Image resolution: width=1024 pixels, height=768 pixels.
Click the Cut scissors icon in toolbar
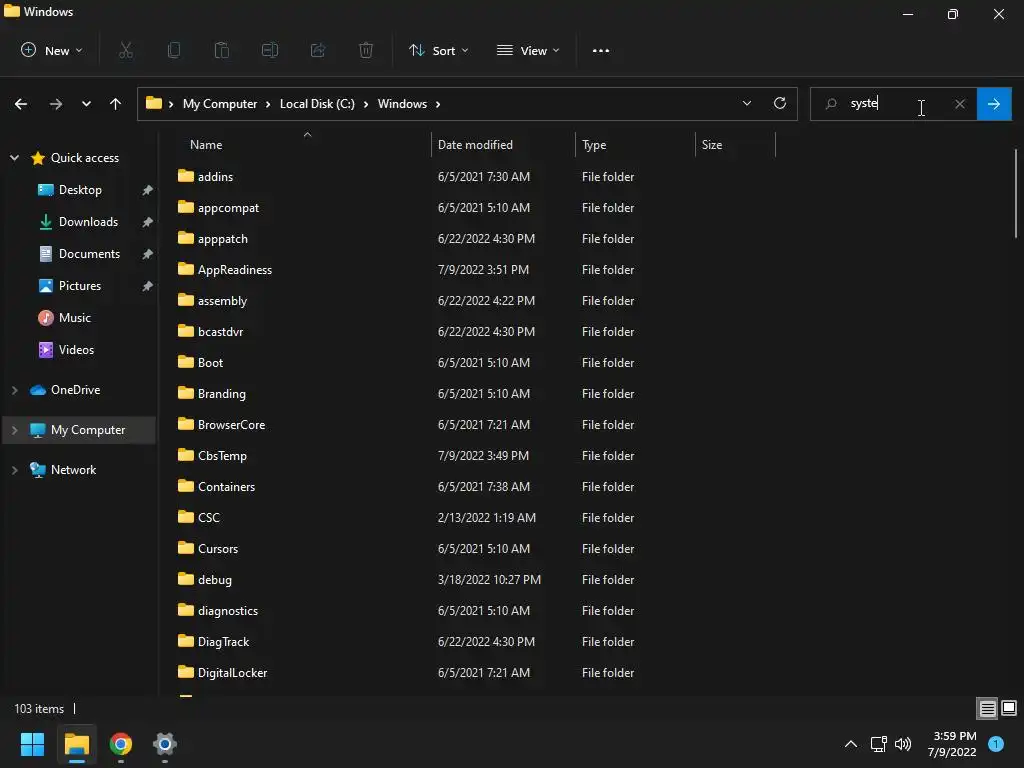tap(126, 50)
